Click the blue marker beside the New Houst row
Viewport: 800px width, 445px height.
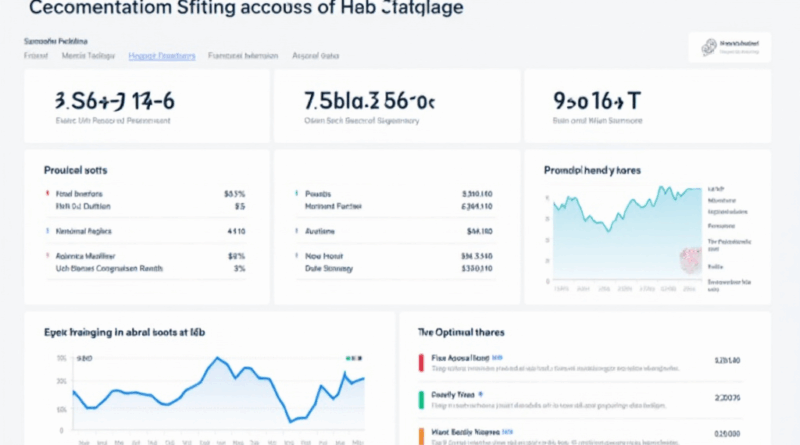pos(295,255)
